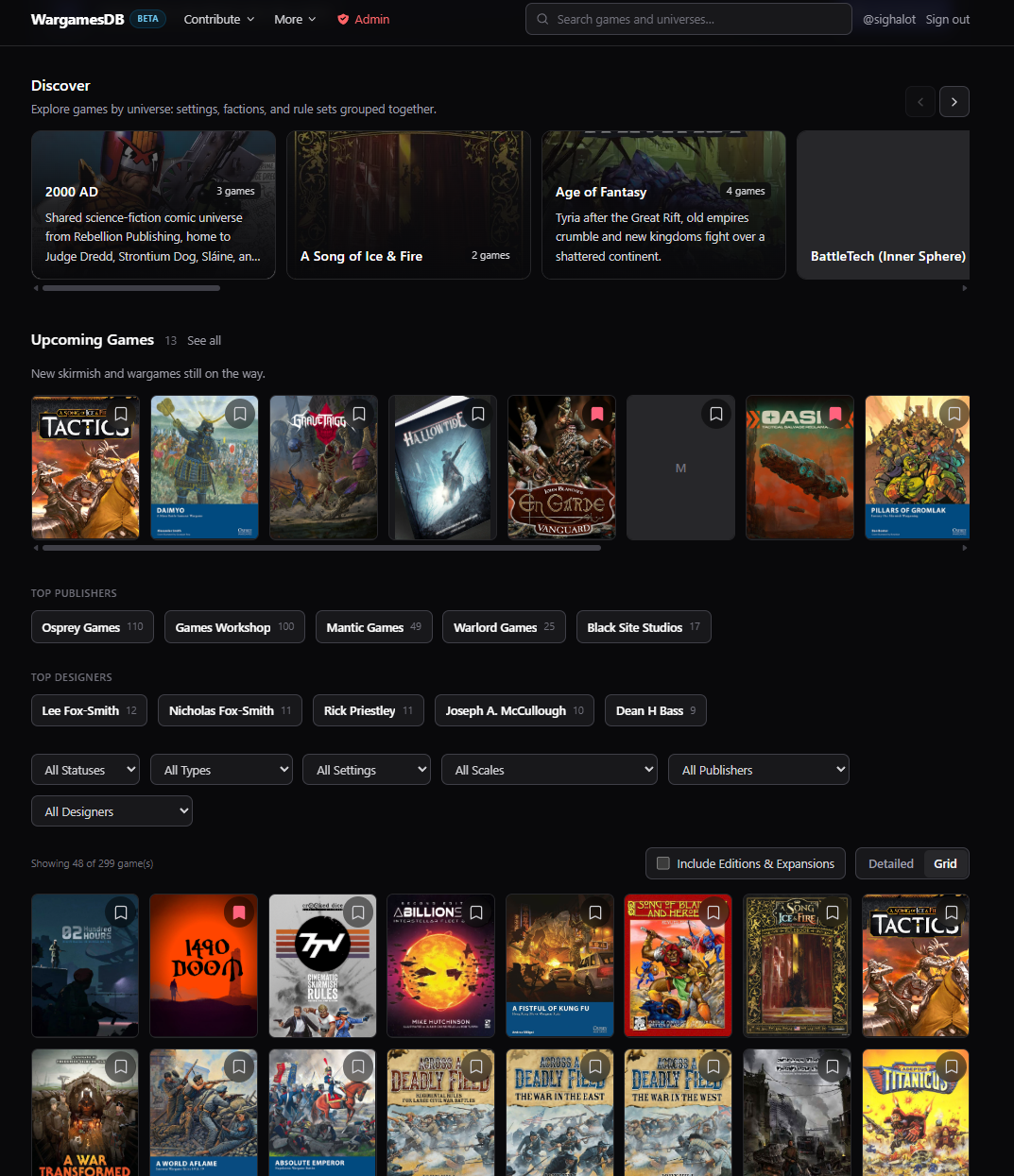This screenshot has height=1176, width=1014.
Task: Bookmark A Fistful of Kung Fu
Action: pyautogui.click(x=595, y=912)
